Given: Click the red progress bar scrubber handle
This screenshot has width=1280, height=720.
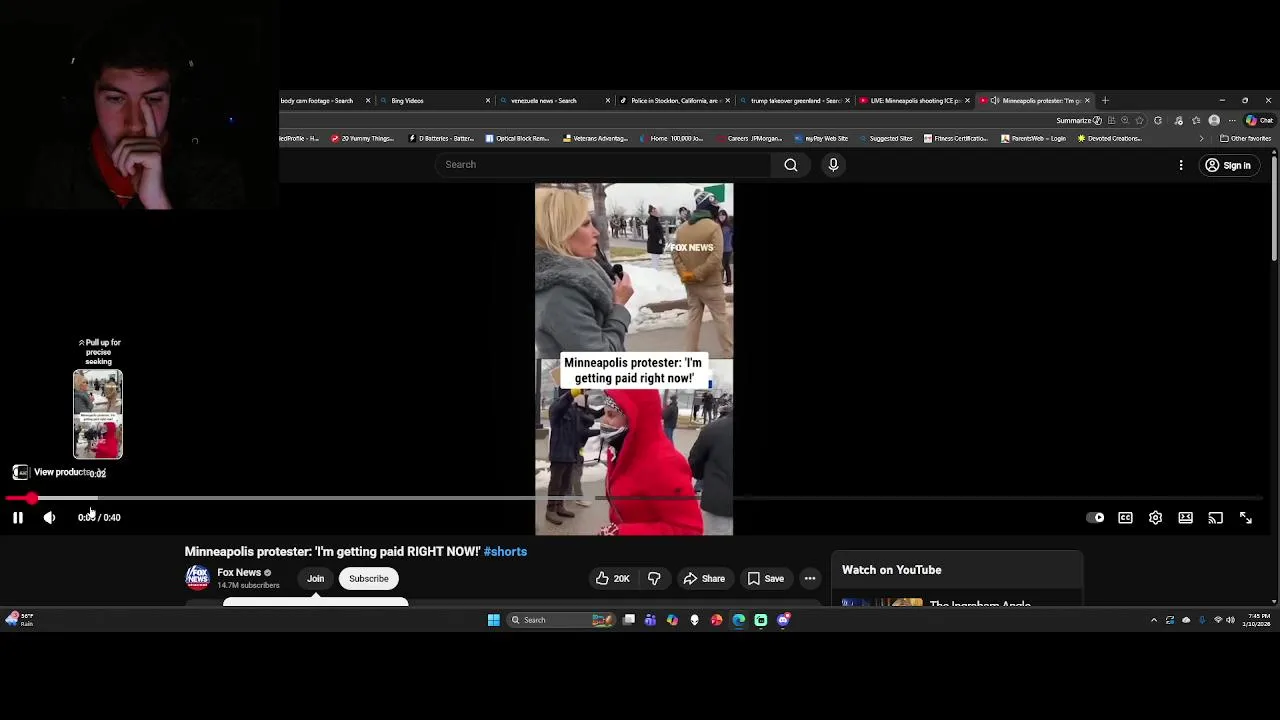Looking at the screenshot, I should coord(32,498).
